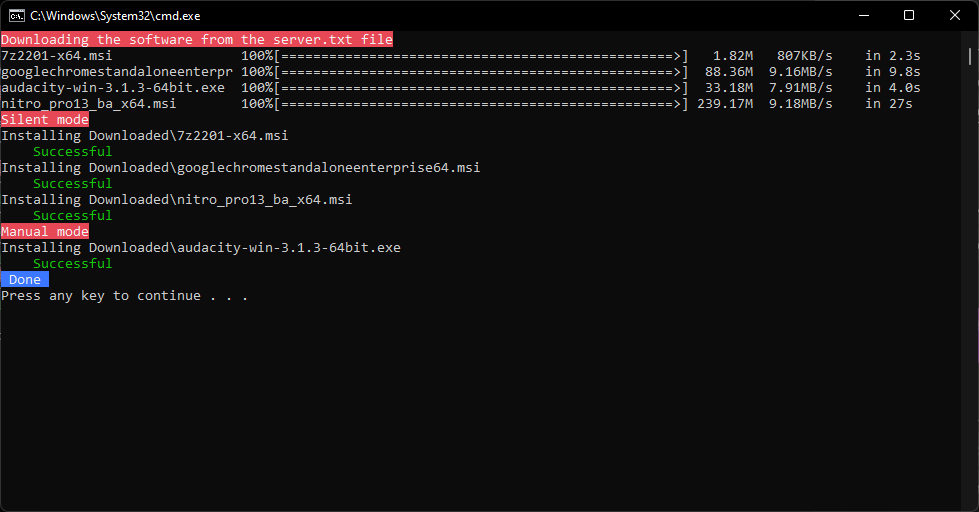Click the 7z2201-x64.msi download line filename

tap(57, 56)
